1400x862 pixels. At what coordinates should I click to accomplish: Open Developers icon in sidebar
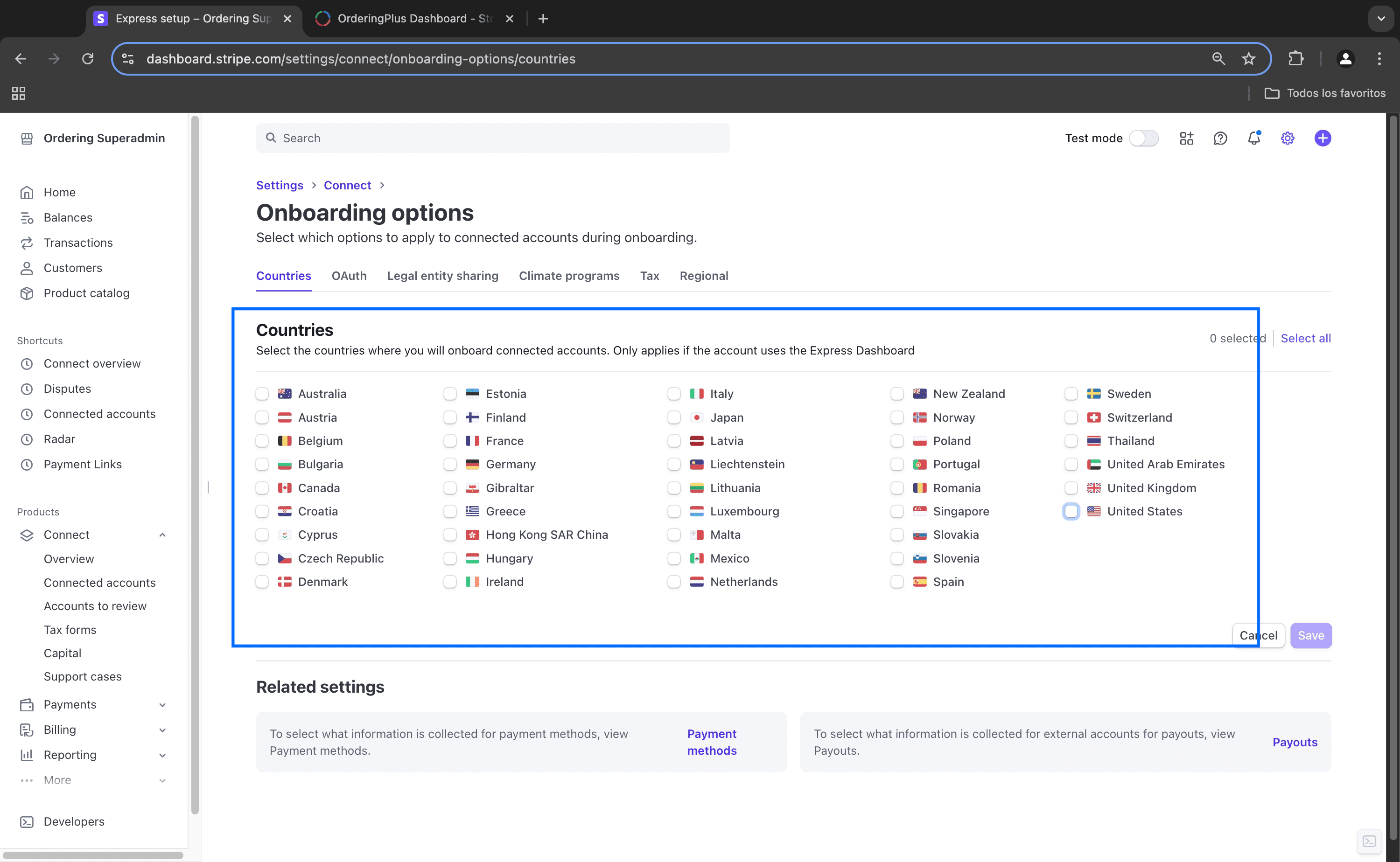pos(27,821)
